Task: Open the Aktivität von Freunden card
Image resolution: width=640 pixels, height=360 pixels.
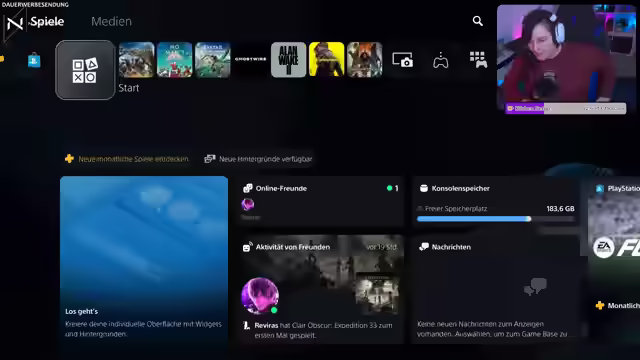Action: point(322,290)
